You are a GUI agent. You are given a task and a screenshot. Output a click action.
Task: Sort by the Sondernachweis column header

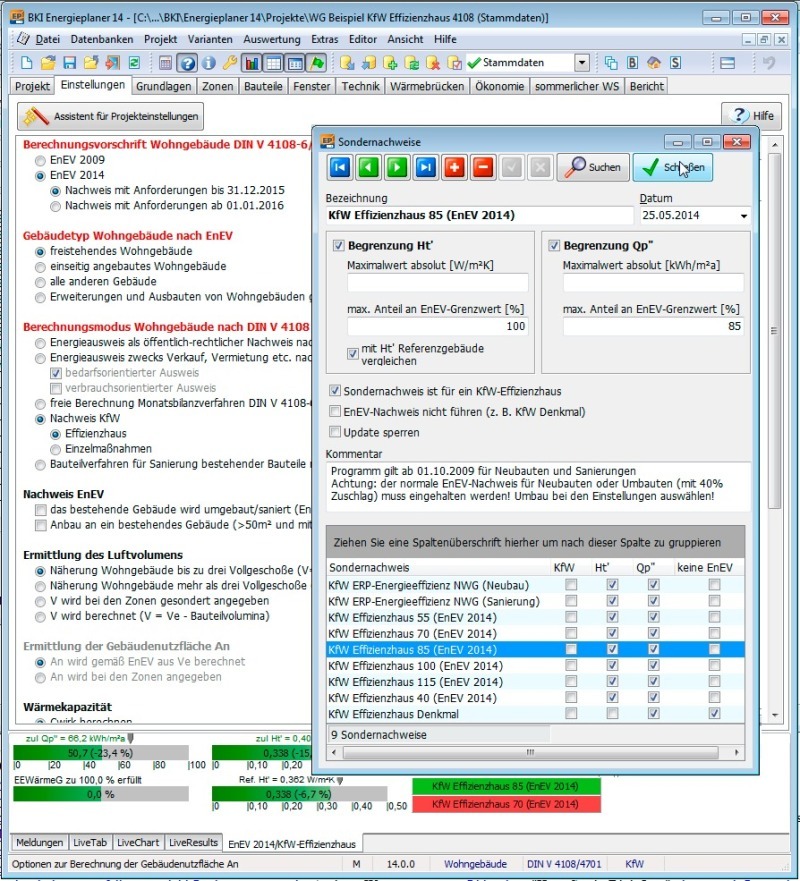(438, 567)
